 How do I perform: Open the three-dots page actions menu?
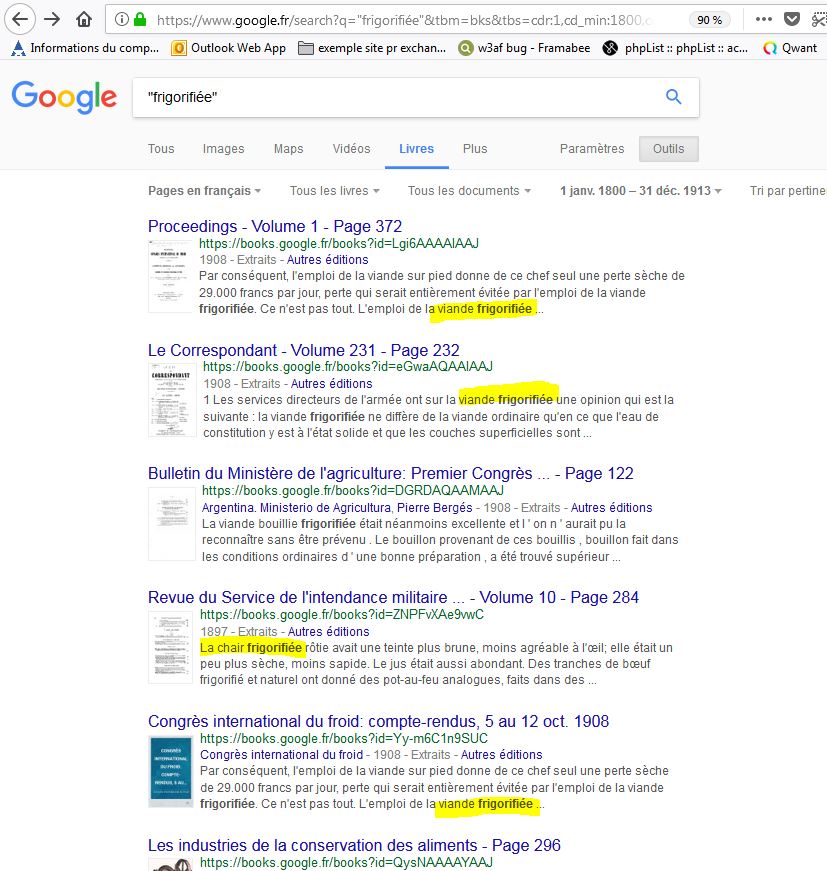click(x=763, y=20)
